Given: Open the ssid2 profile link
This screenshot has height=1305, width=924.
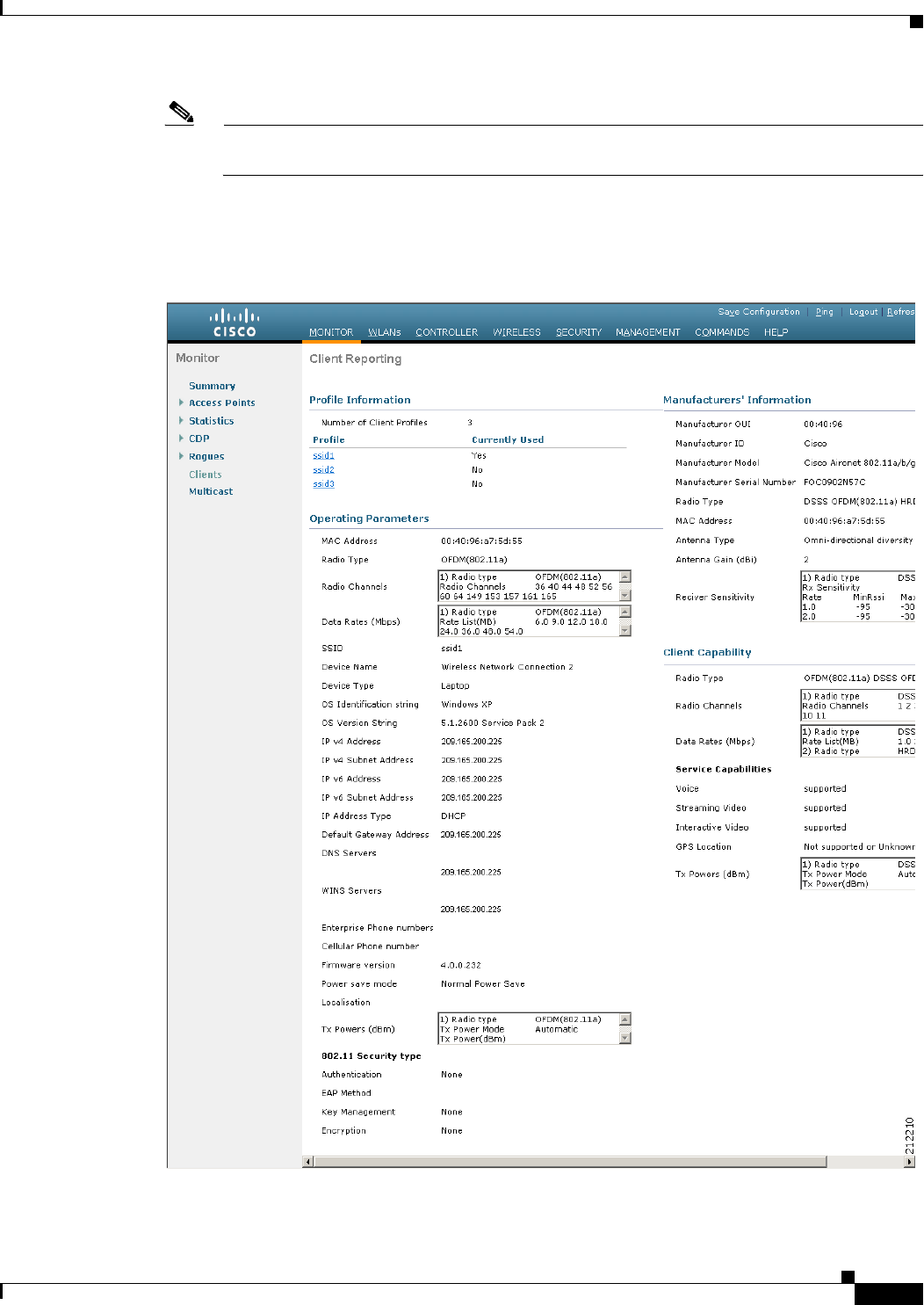Looking at the screenshot, I should coord(323,469).
